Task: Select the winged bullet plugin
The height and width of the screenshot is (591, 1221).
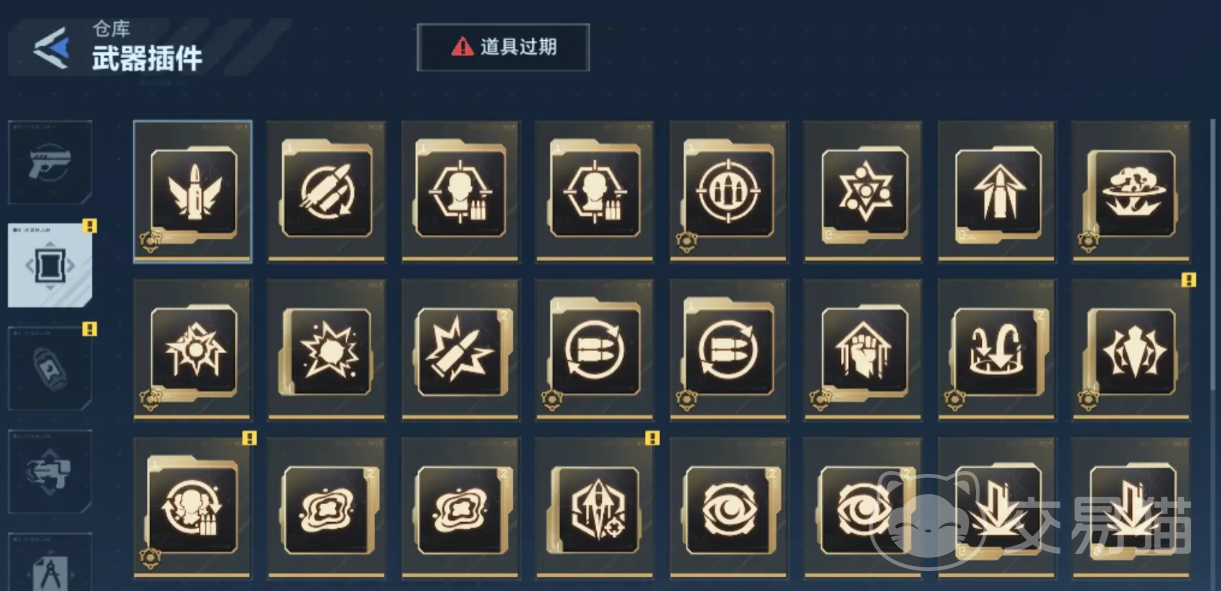Action: [193, 192]
